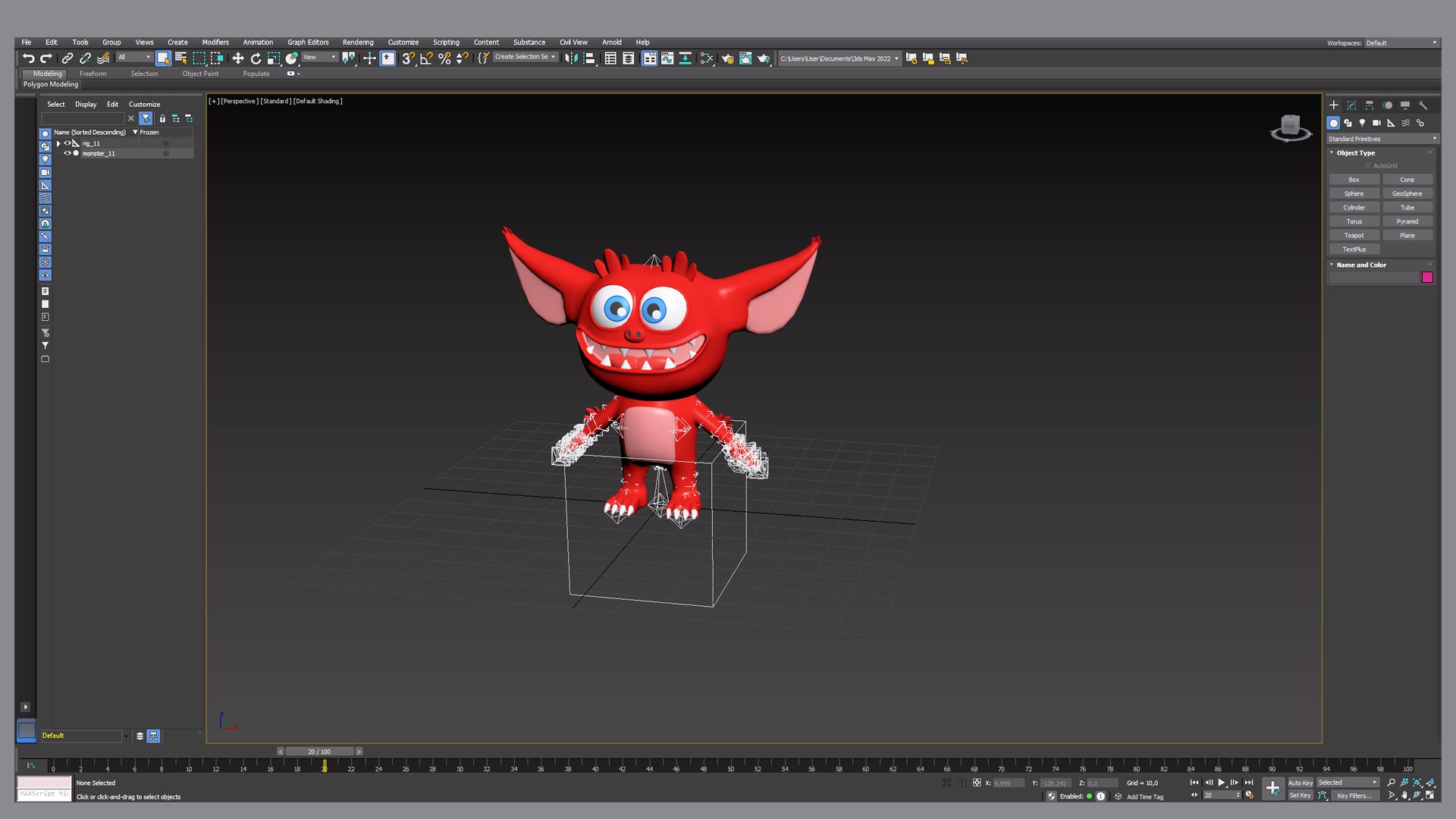Open the selection filter All dropdown
This screenshot has height=819, width=1456.
tap(134, 57)
